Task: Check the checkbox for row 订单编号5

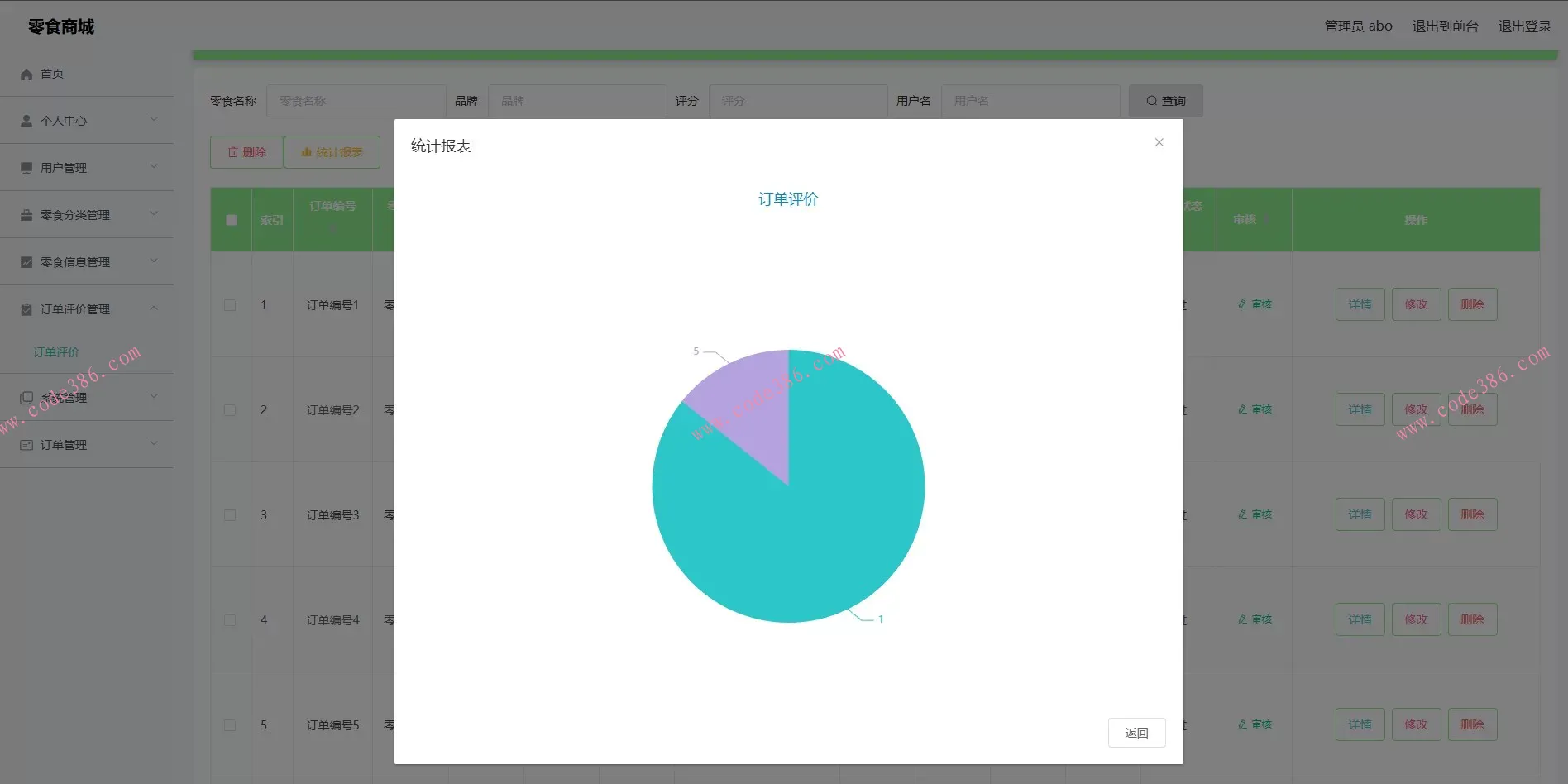Action: click(230, 725)
